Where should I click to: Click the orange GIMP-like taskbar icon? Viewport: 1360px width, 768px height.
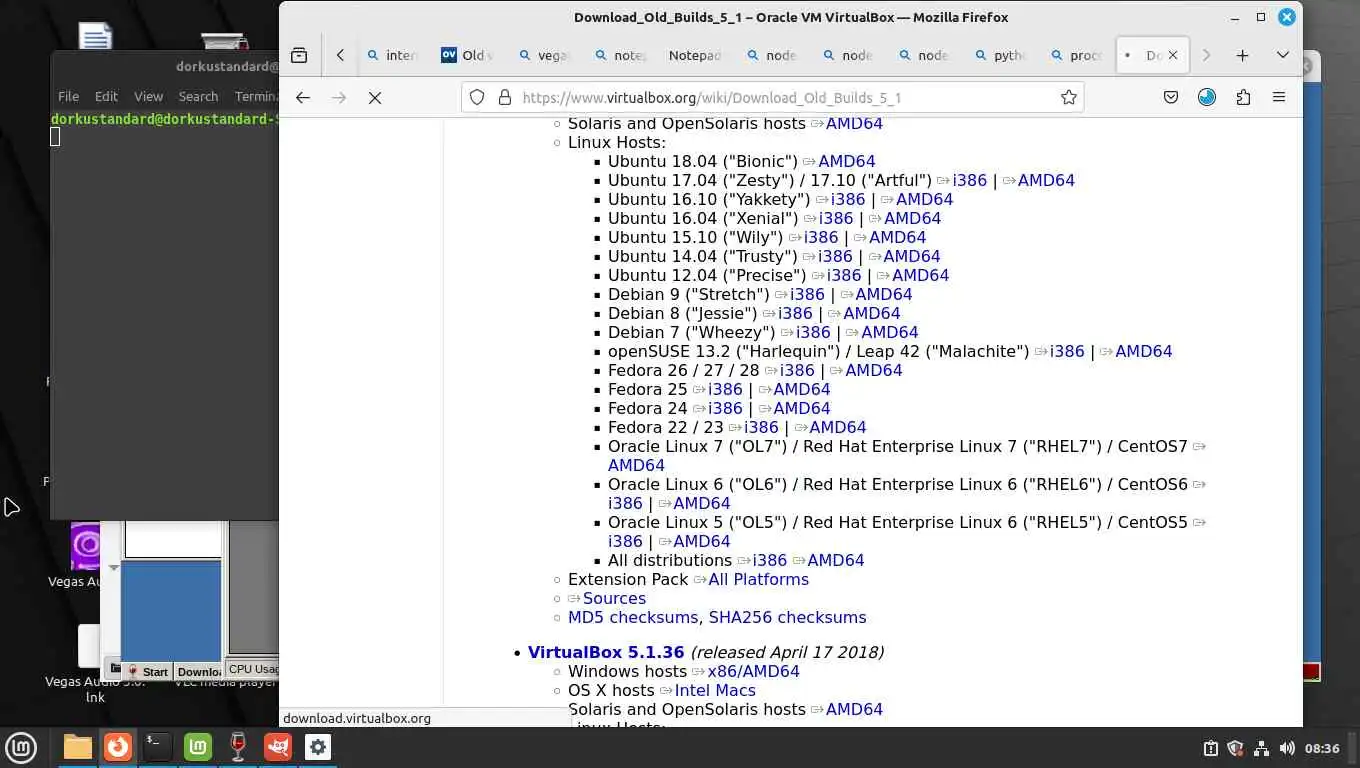(x=278, y=747)
